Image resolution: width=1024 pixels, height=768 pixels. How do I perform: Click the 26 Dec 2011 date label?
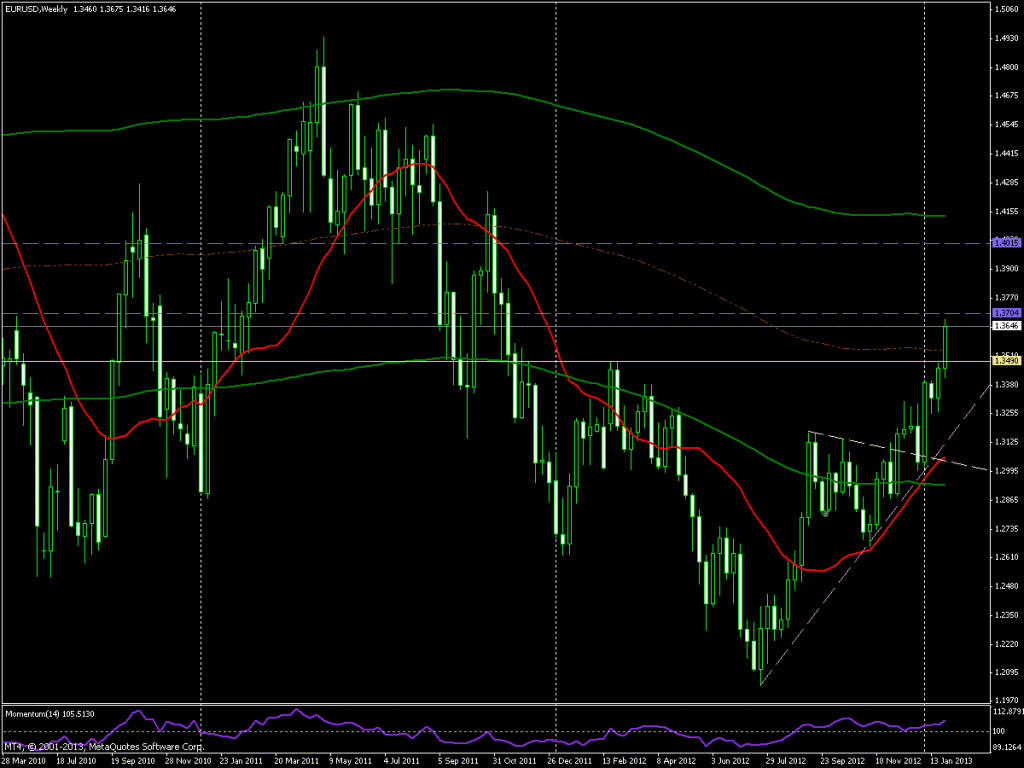click(543, 761)
